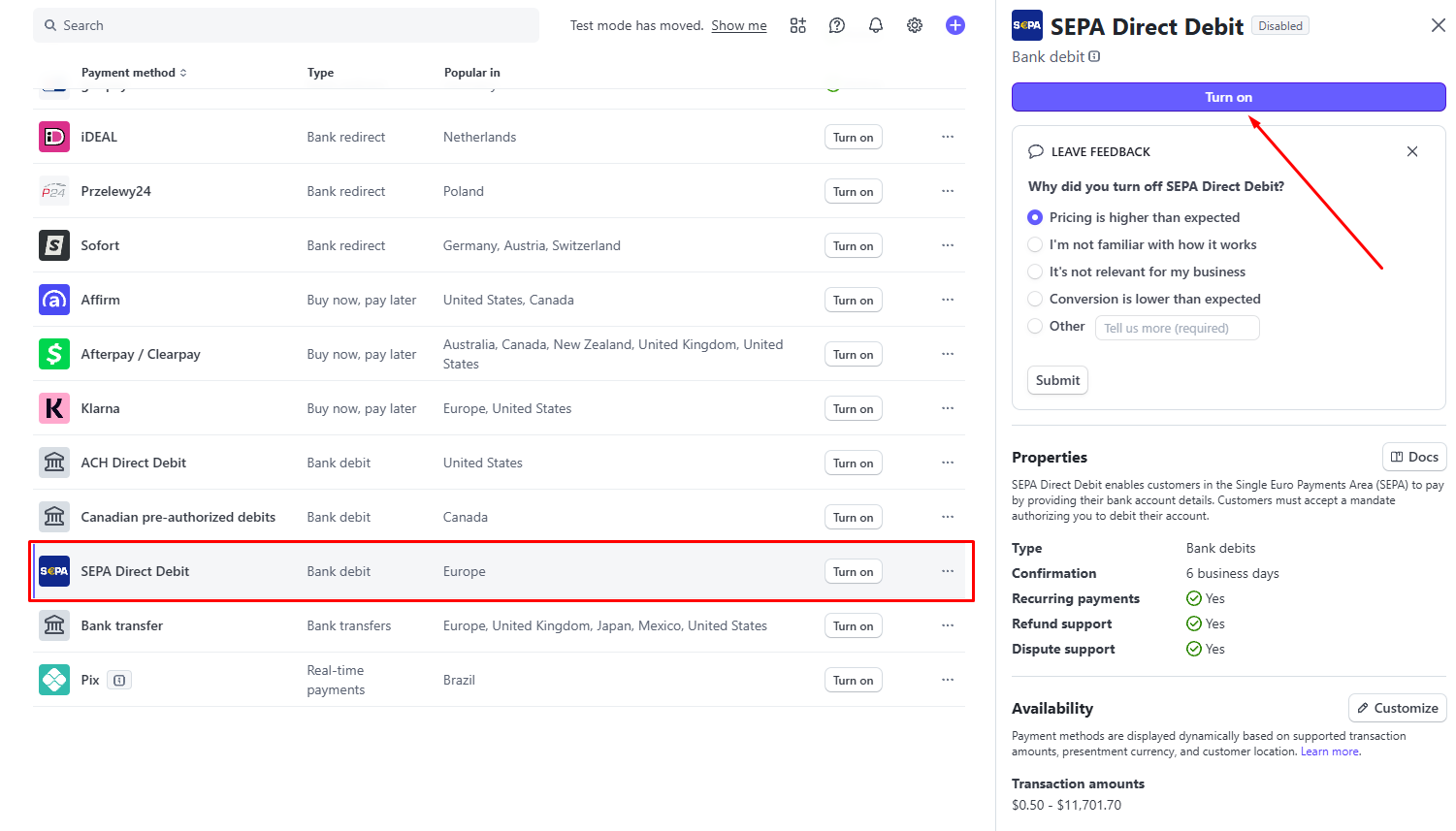The image size is (1456, 831).
Task: Turn on ACH Direct Debit
Action: tap(854, 463)
